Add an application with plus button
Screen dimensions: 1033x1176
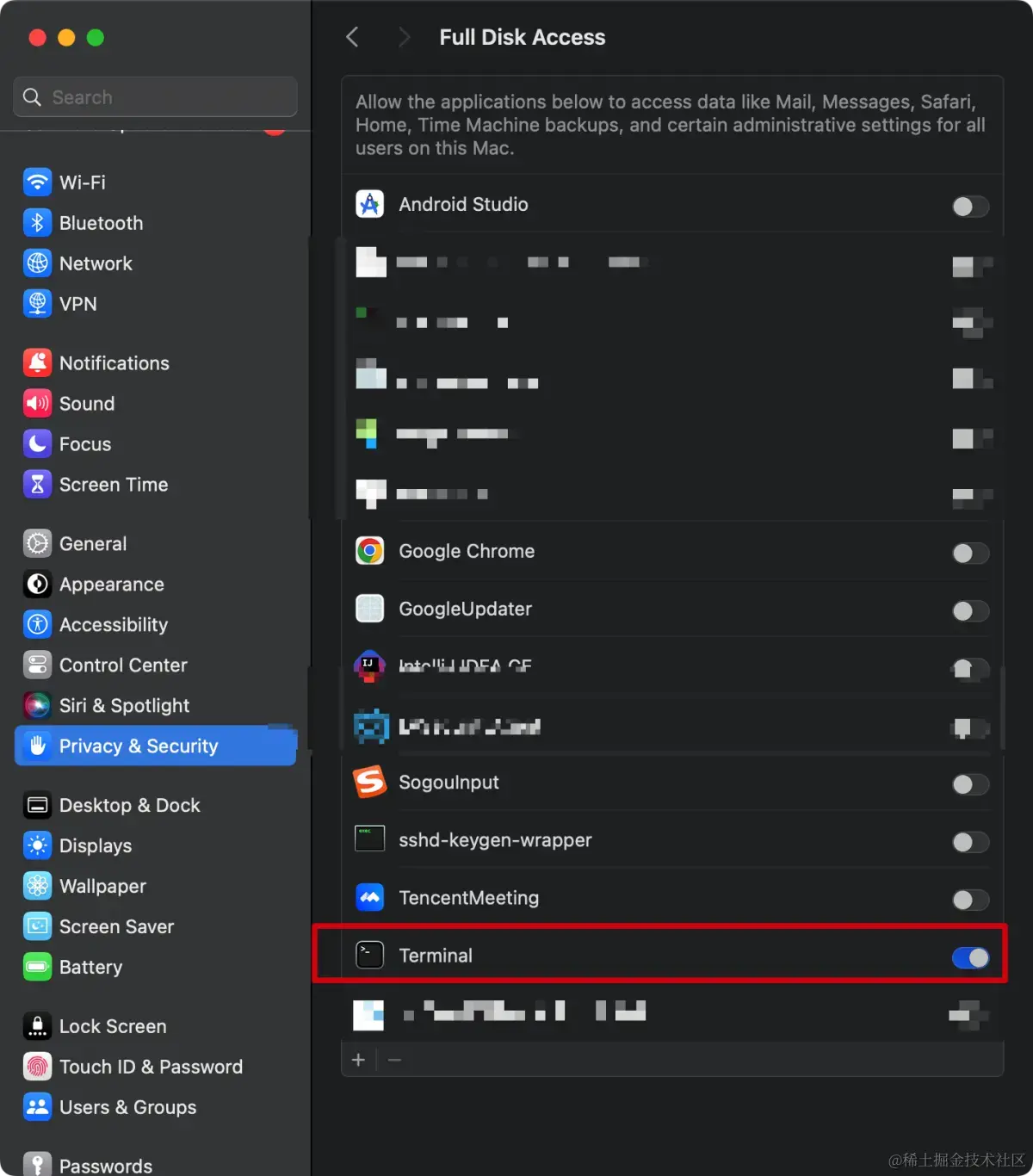click(x=359, y=1060)
